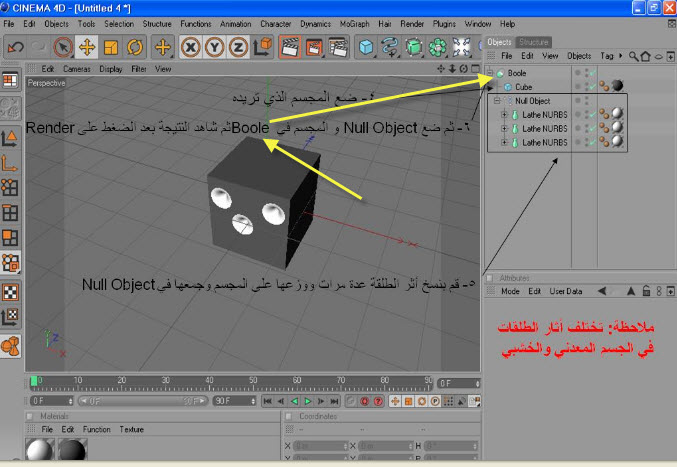
Task: Expand the third Lathe NURBS item
Action: click(x=504, y=142)
